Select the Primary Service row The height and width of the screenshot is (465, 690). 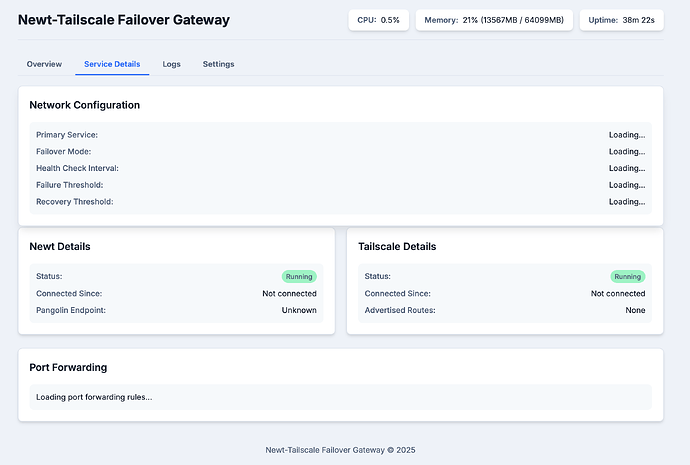[341, 135]
